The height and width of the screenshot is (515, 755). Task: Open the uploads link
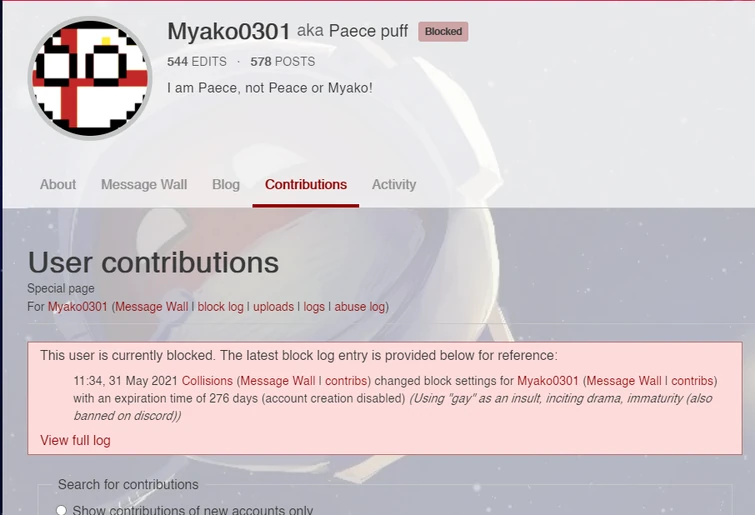[x=273, y=307]
